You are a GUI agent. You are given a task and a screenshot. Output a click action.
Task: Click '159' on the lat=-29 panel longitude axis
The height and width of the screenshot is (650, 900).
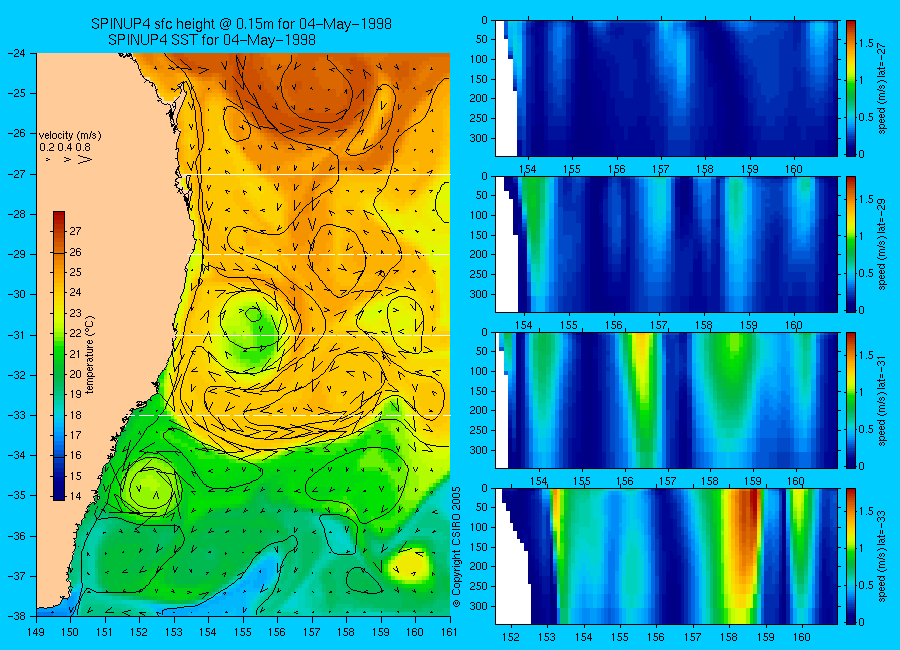point(749,326)
